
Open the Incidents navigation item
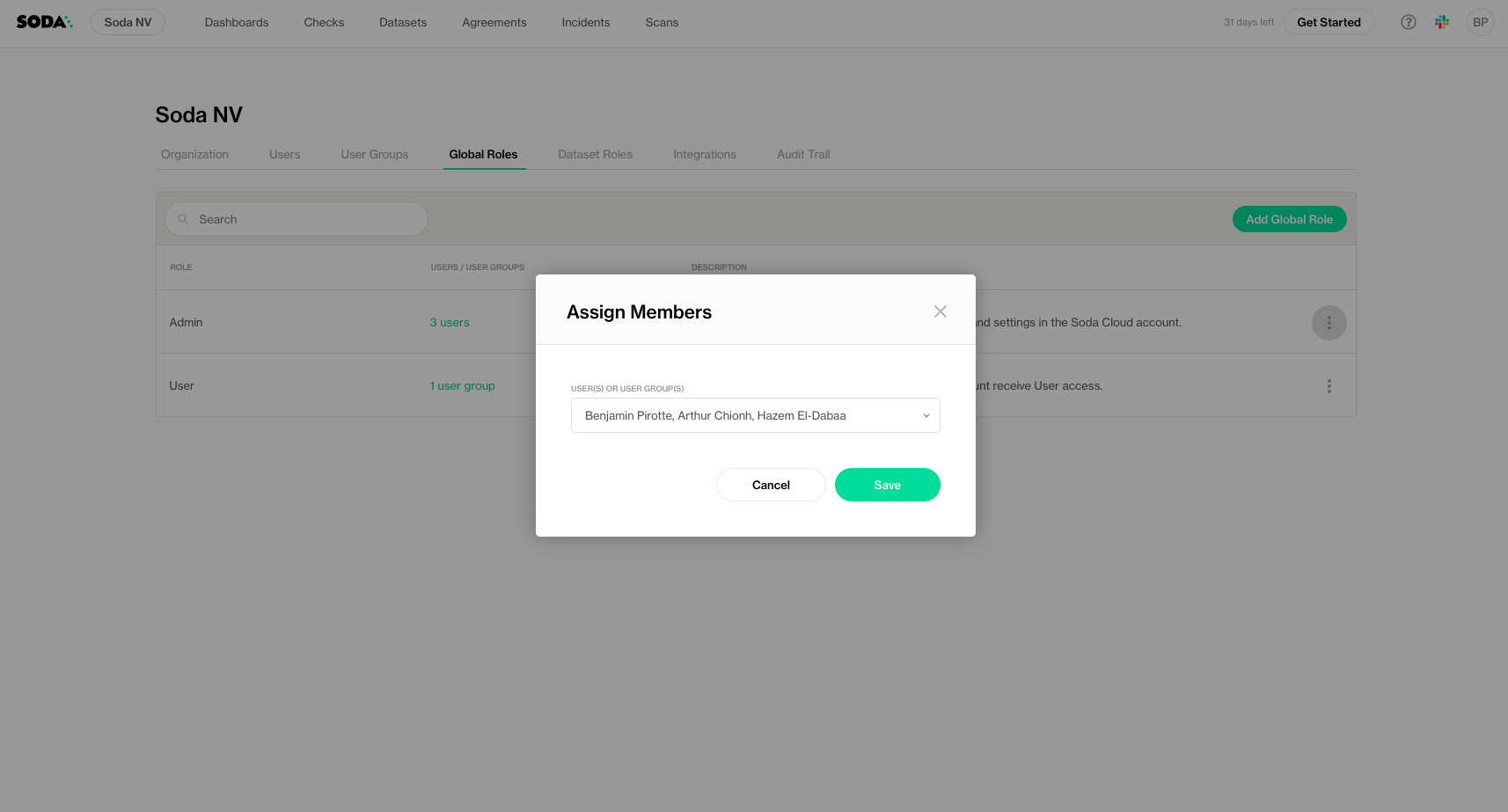[585, 22]
